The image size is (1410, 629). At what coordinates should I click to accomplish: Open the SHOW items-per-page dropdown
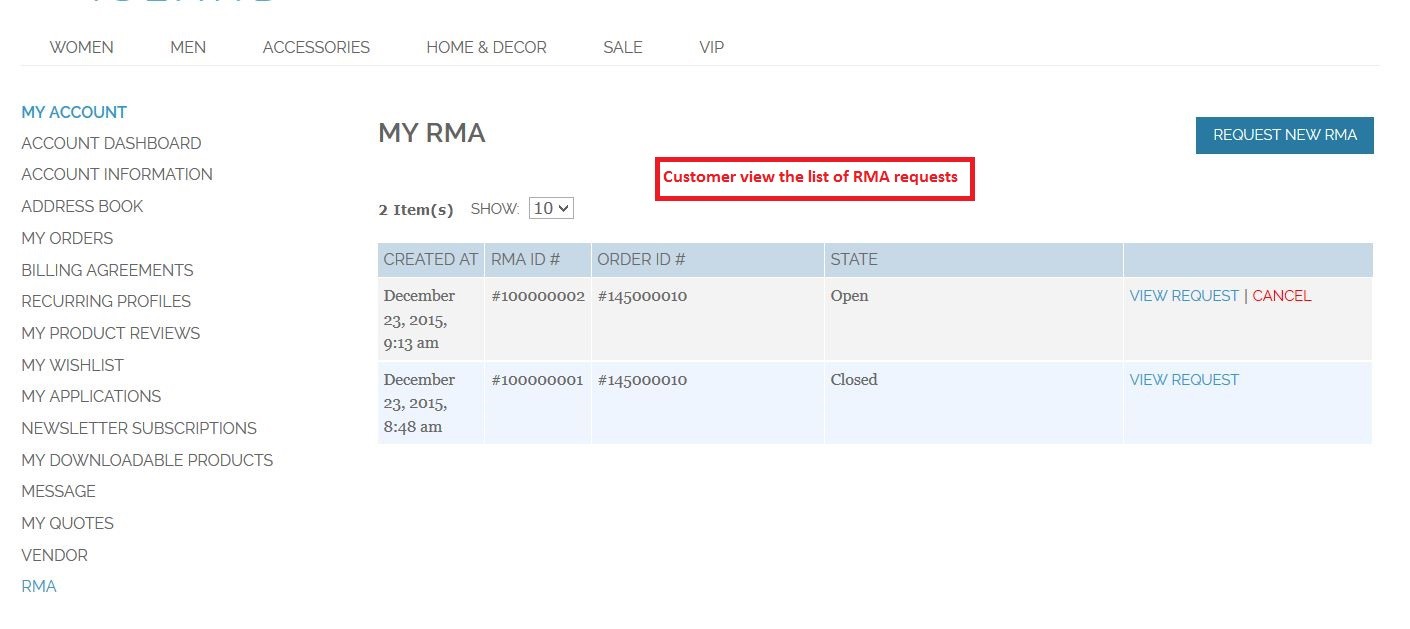click(x=551, y=208)
